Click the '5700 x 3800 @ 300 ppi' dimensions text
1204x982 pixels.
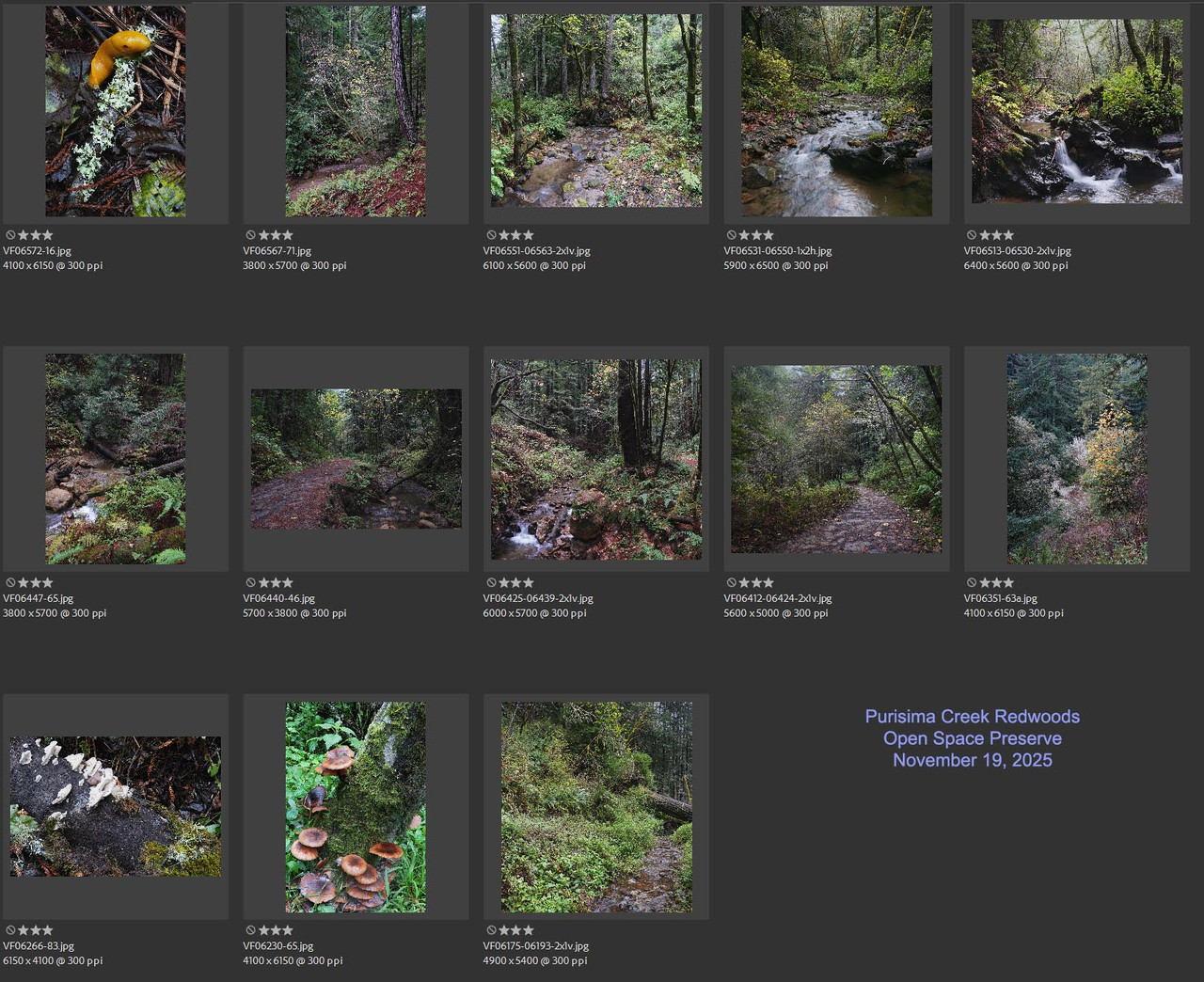[294, 613]
